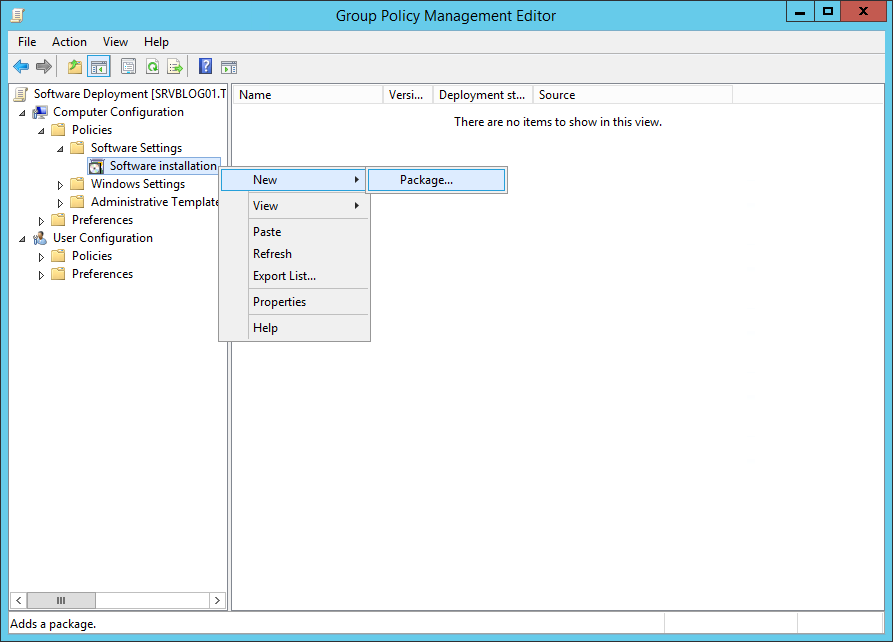Open Properties via the toolbar icon
The height and width of the screenshot is (642, 893).
coord(128,66)
